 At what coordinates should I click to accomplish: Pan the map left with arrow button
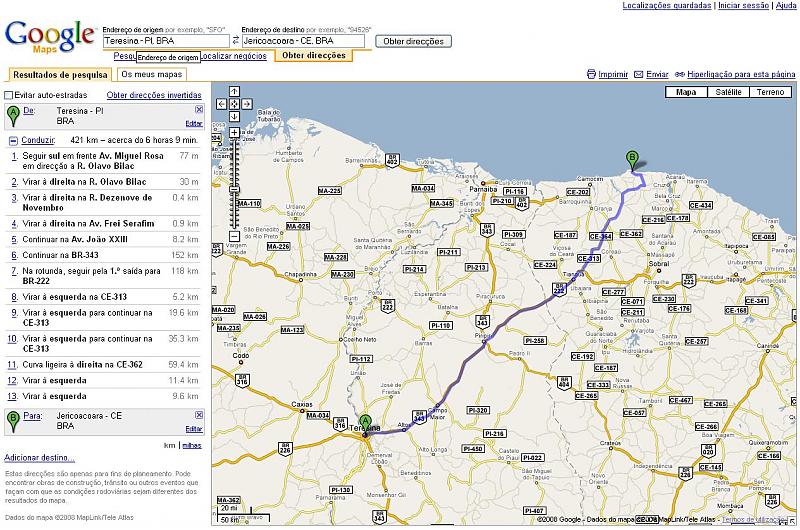(x=221, y=104)
